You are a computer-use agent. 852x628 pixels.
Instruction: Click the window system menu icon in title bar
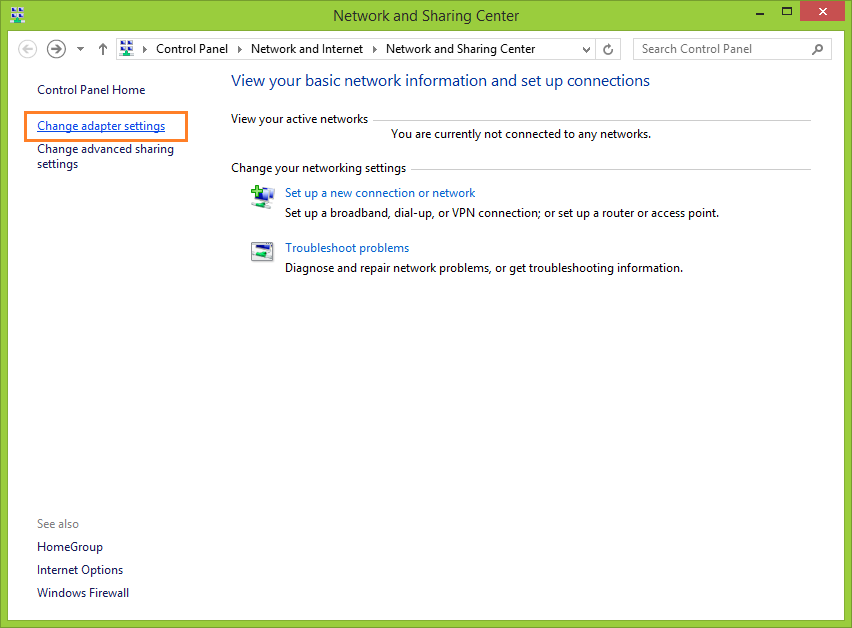coord(17,15)
